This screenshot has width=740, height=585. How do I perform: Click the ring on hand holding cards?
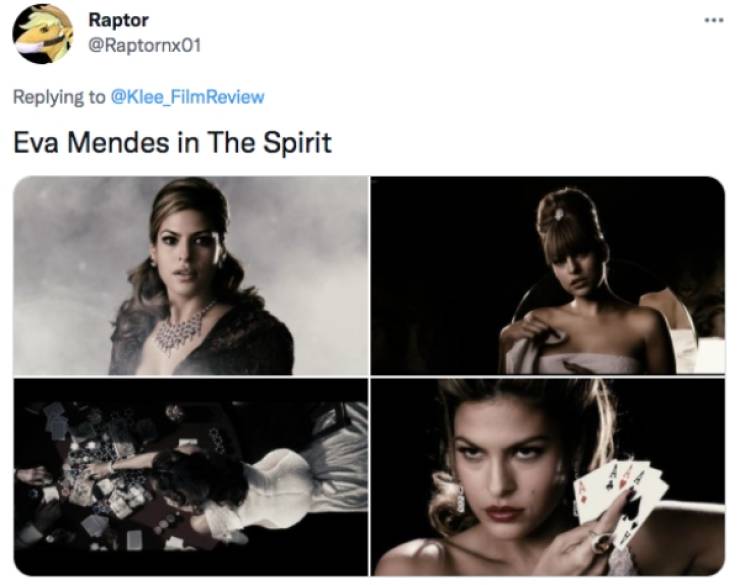pyautogui.click(x=603, y=543)
